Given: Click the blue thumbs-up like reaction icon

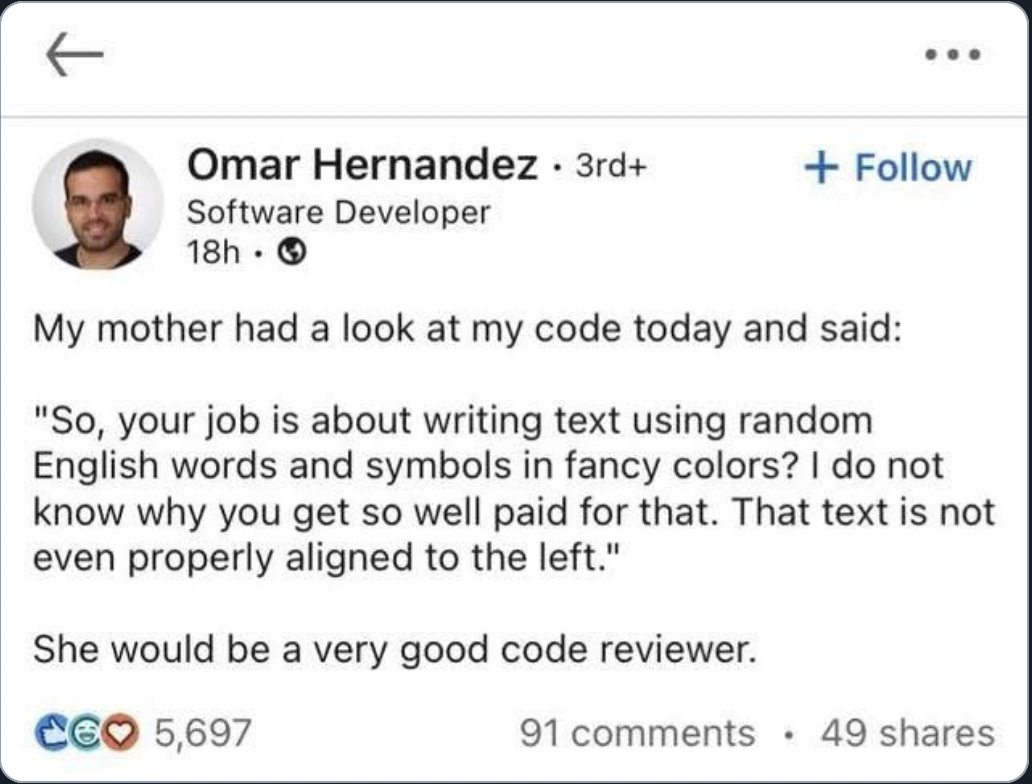Looking at the screenshot, I should click(49, 733).
